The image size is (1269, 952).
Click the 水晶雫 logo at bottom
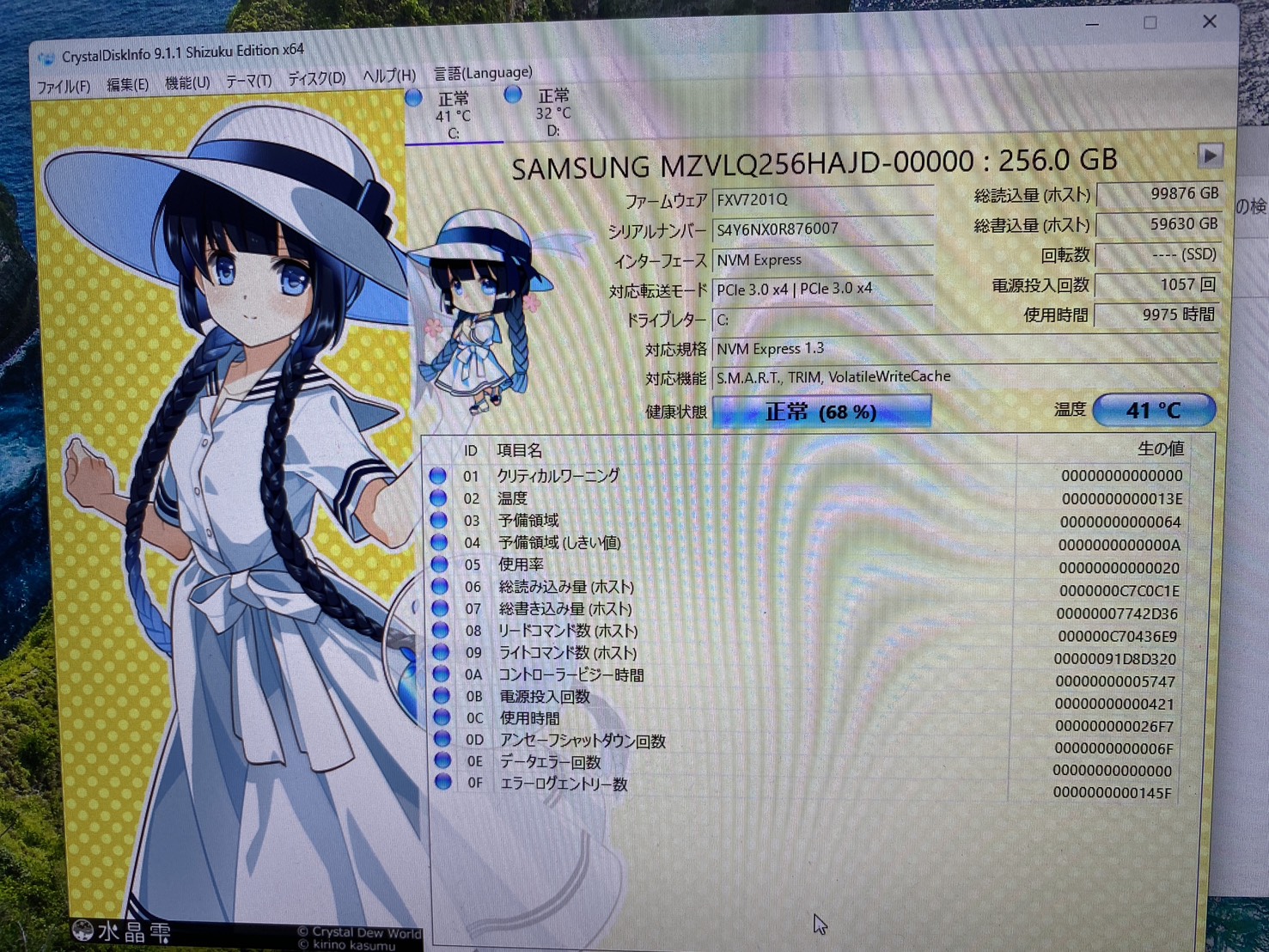pos(122,931)
